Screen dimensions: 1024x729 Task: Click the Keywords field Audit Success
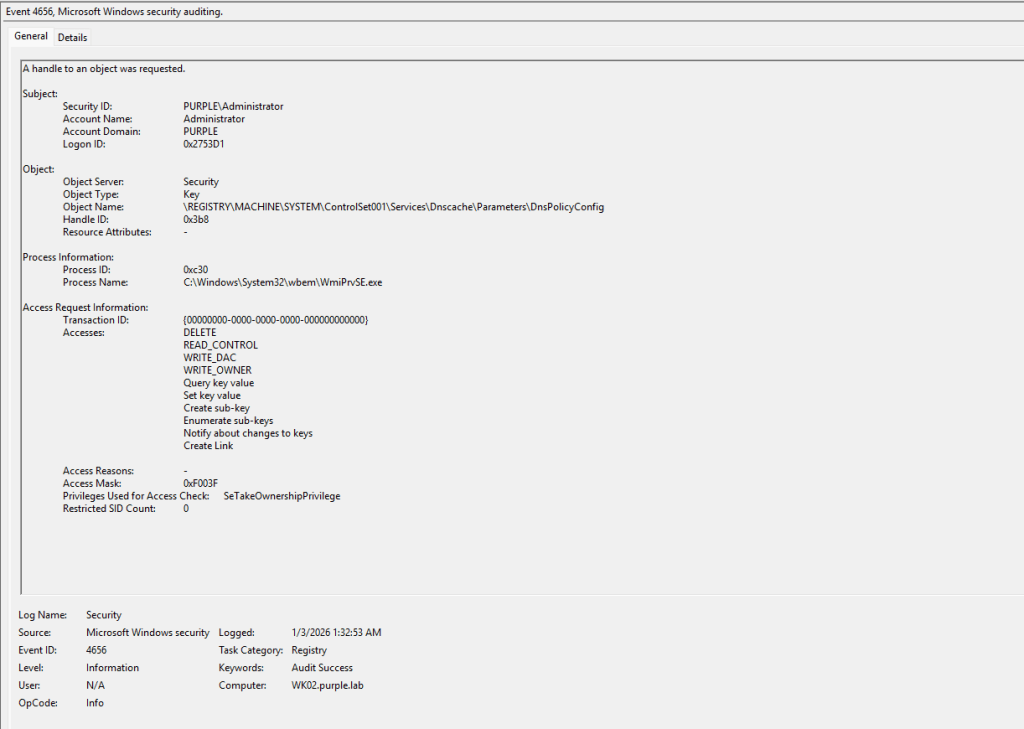coord(322,668)
